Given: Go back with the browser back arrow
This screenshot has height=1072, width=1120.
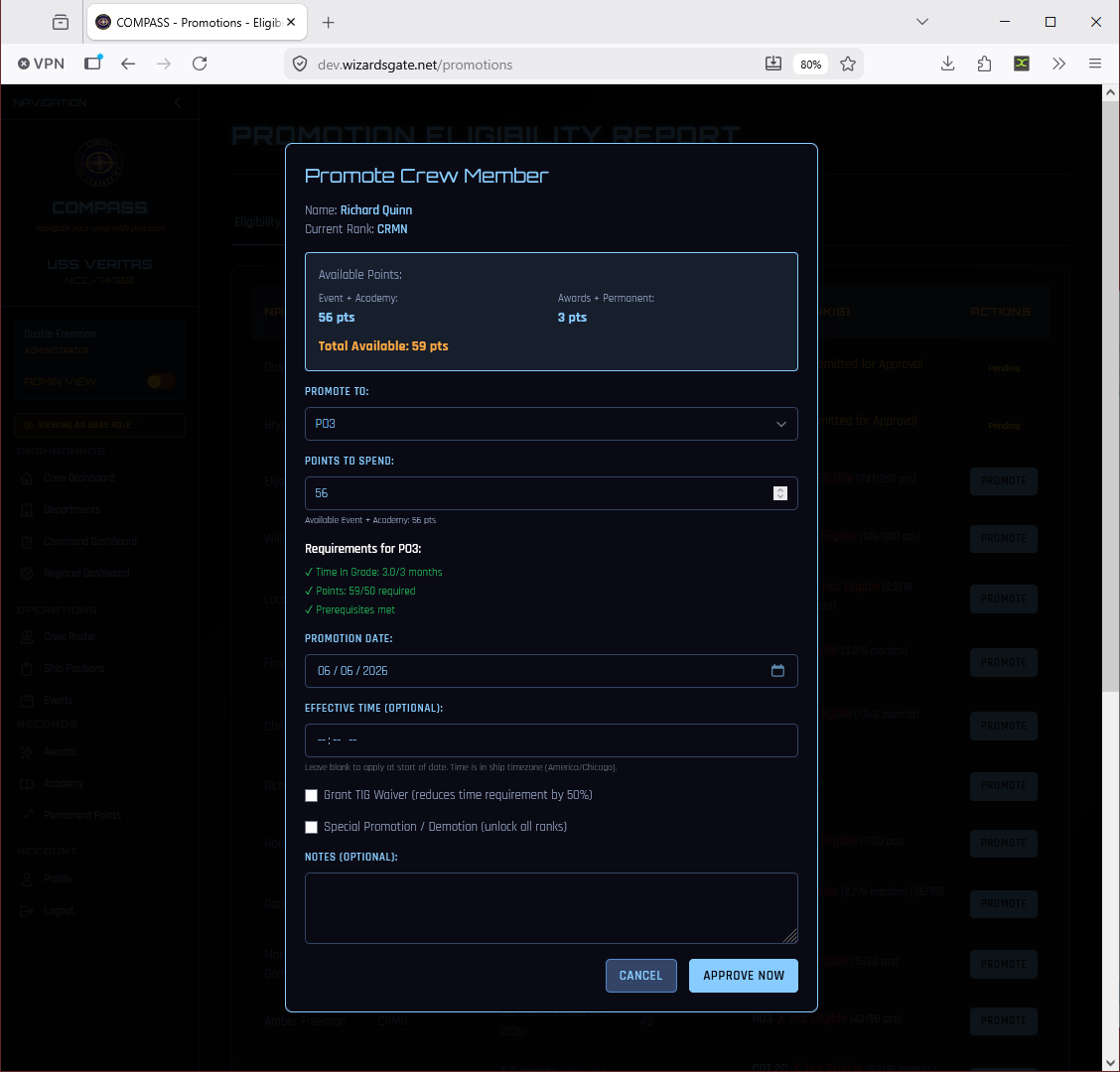Looking at the screenshot, I should [128, 64].
